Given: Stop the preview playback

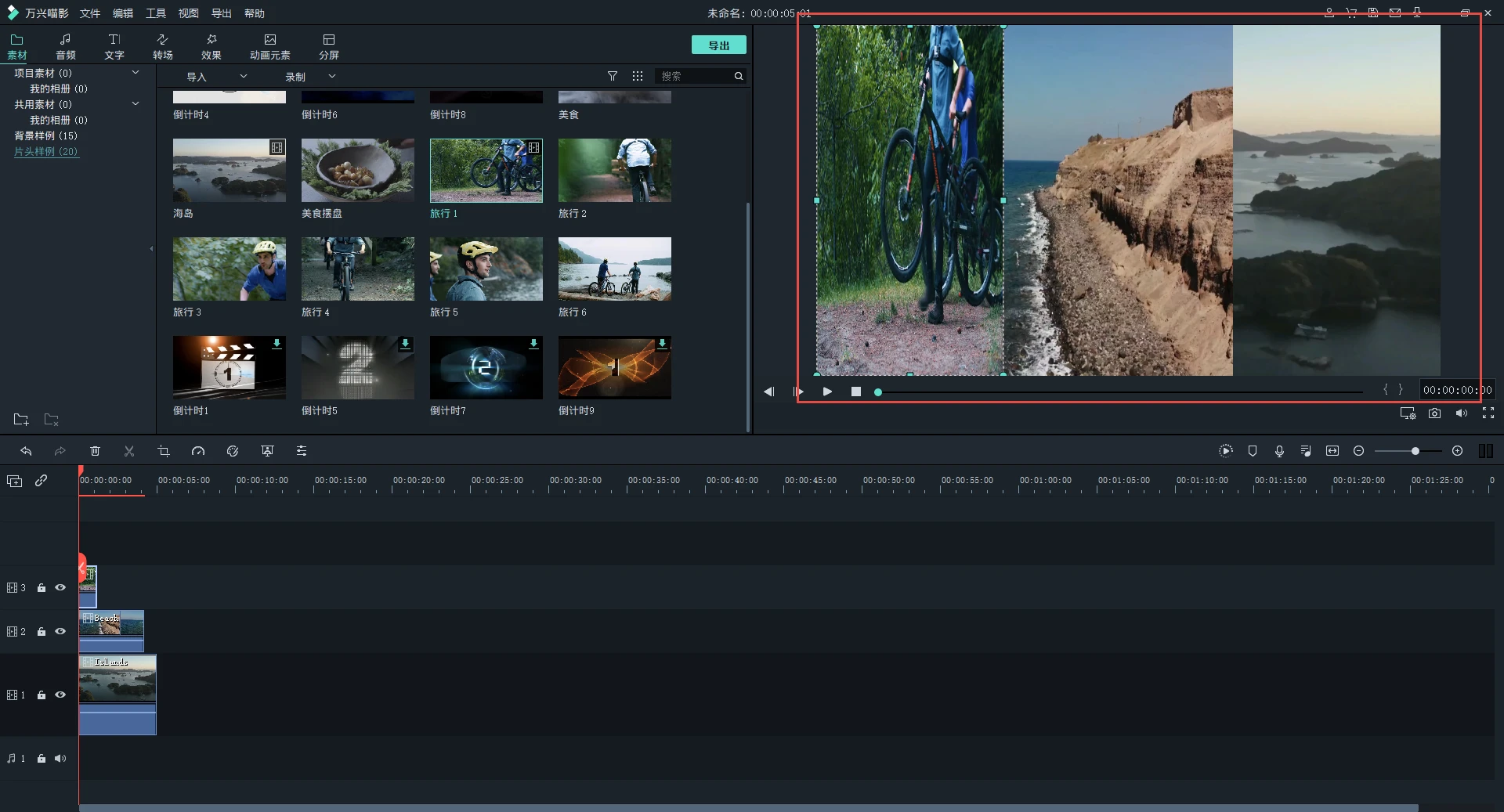Looking at the screenshot, I should coord(856,392).
